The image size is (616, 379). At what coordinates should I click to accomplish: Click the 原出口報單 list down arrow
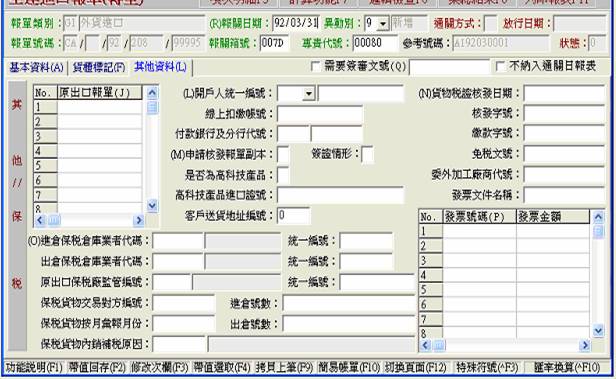(152, 205)
